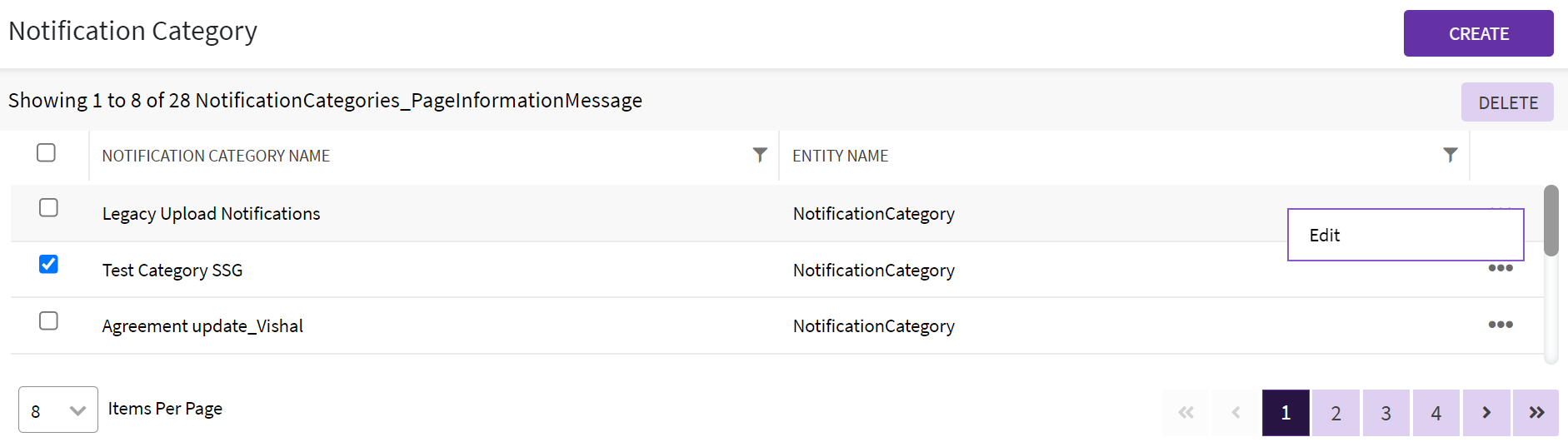Image resolution: width=1568 pixels, height=447 pixels.
Task: Go to previous page arrow
Action: point(1236,413)
